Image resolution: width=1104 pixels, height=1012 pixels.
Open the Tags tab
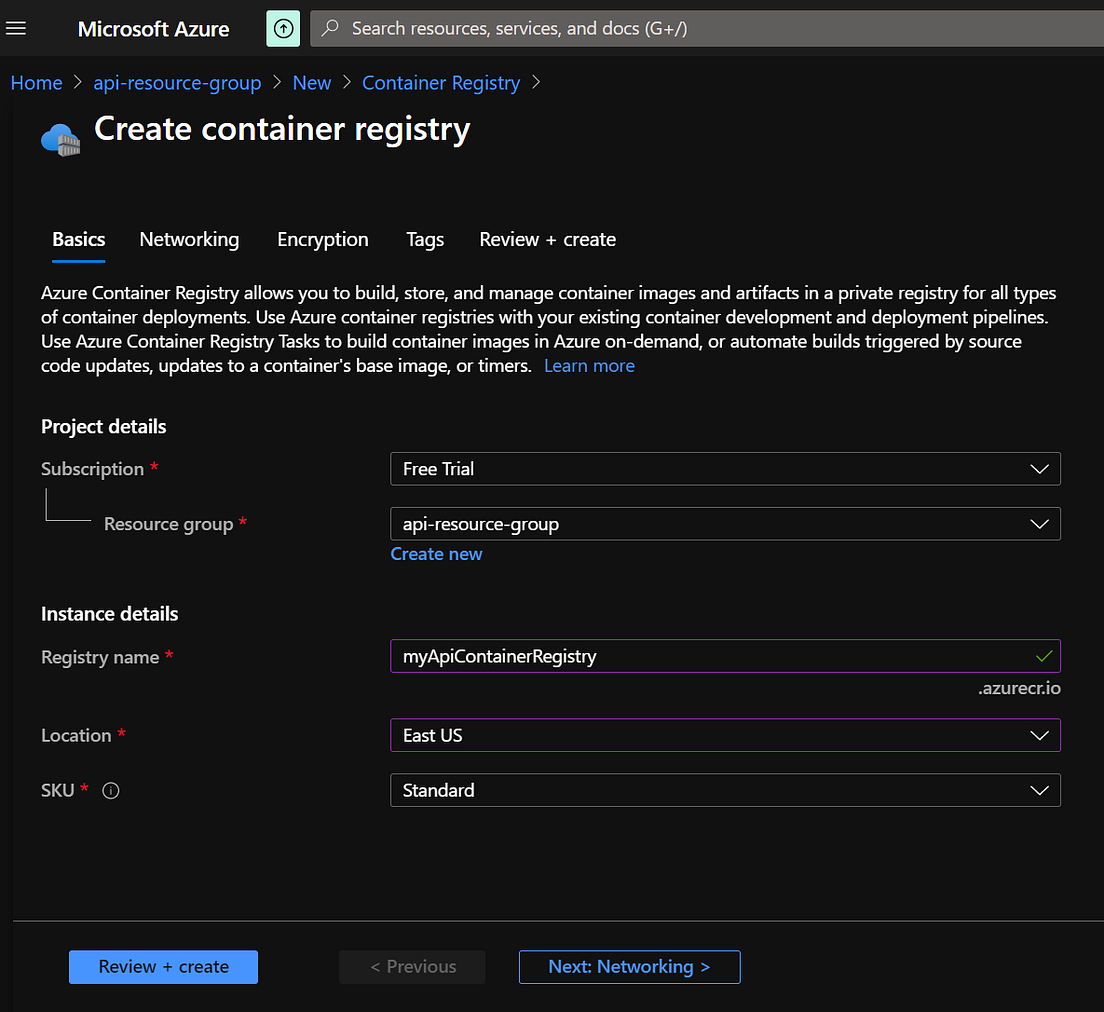[425, 239]
